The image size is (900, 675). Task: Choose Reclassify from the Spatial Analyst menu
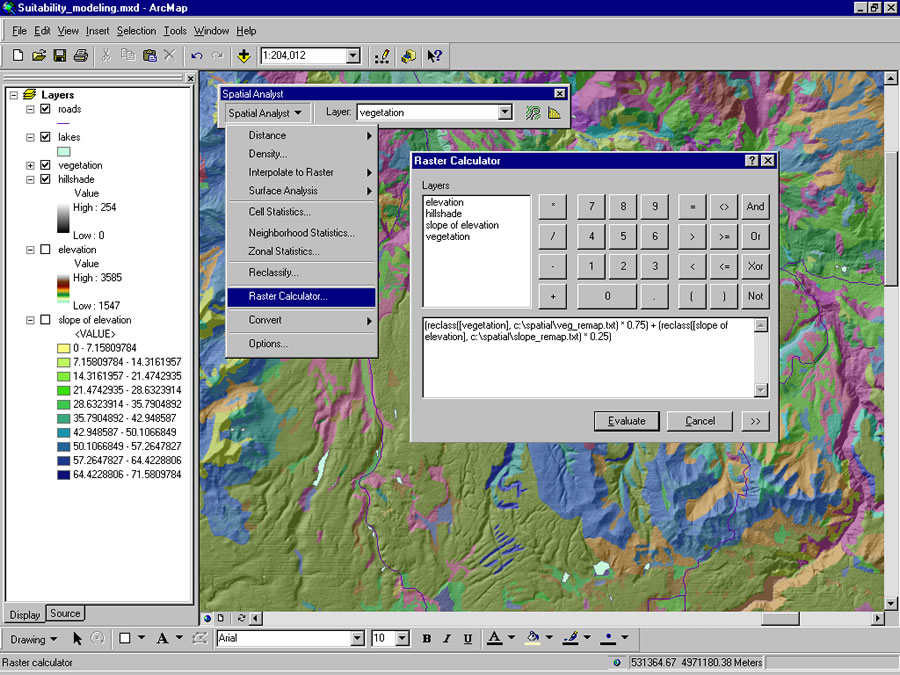(273, 272)
